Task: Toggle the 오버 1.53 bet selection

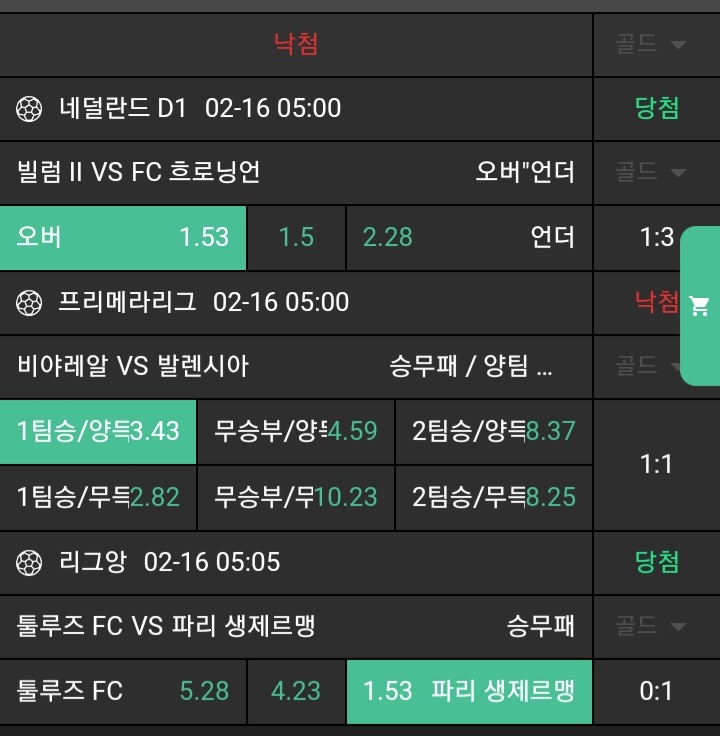Action: click(123, 237)
